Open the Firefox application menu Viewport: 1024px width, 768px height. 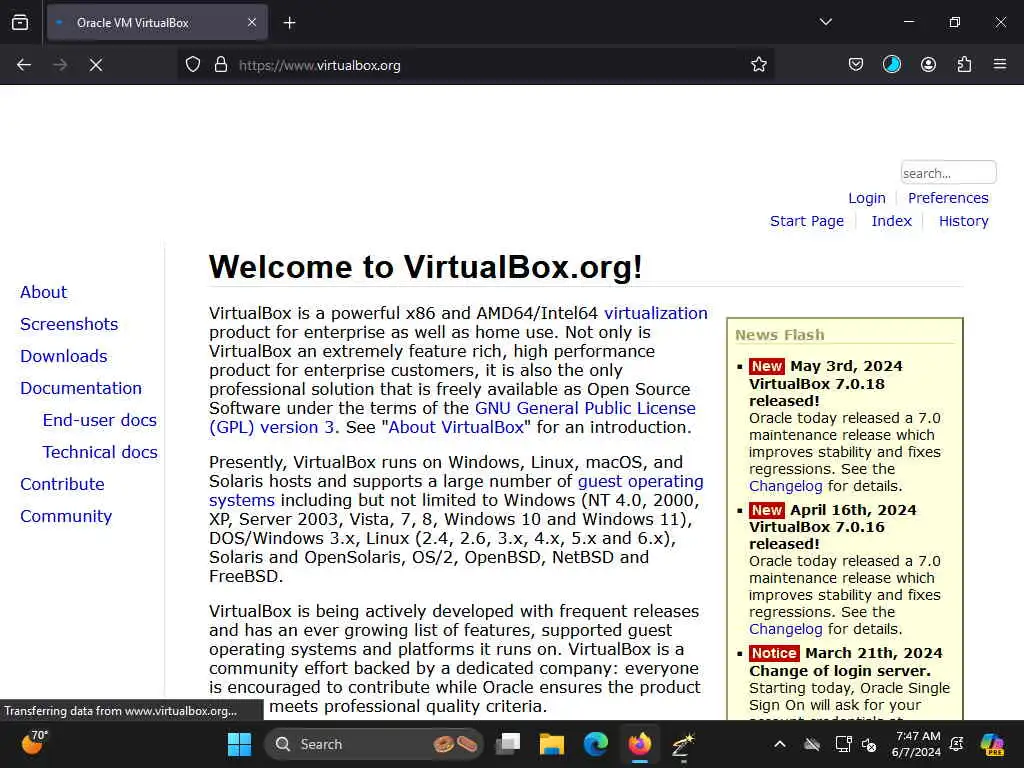tap(1000, 65)
